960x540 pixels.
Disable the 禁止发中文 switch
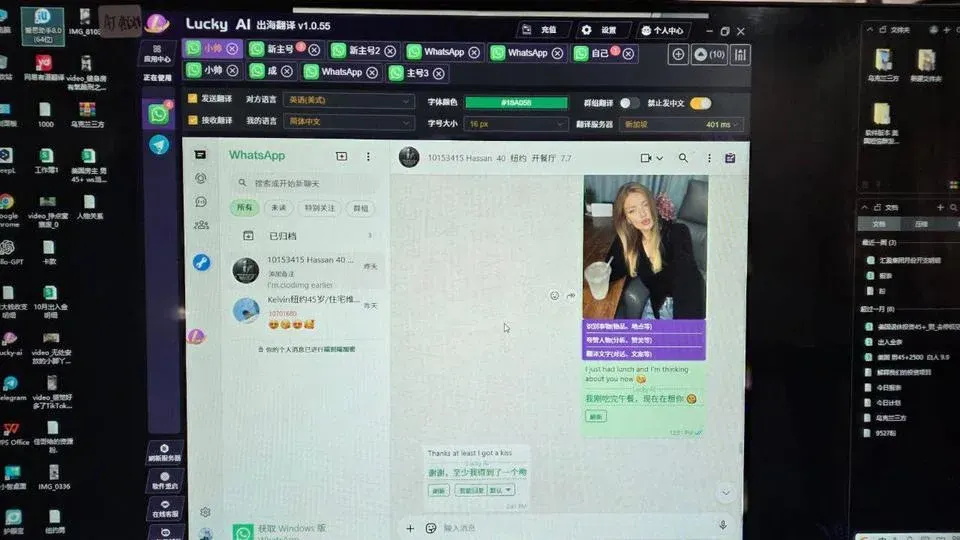[700, 102]
